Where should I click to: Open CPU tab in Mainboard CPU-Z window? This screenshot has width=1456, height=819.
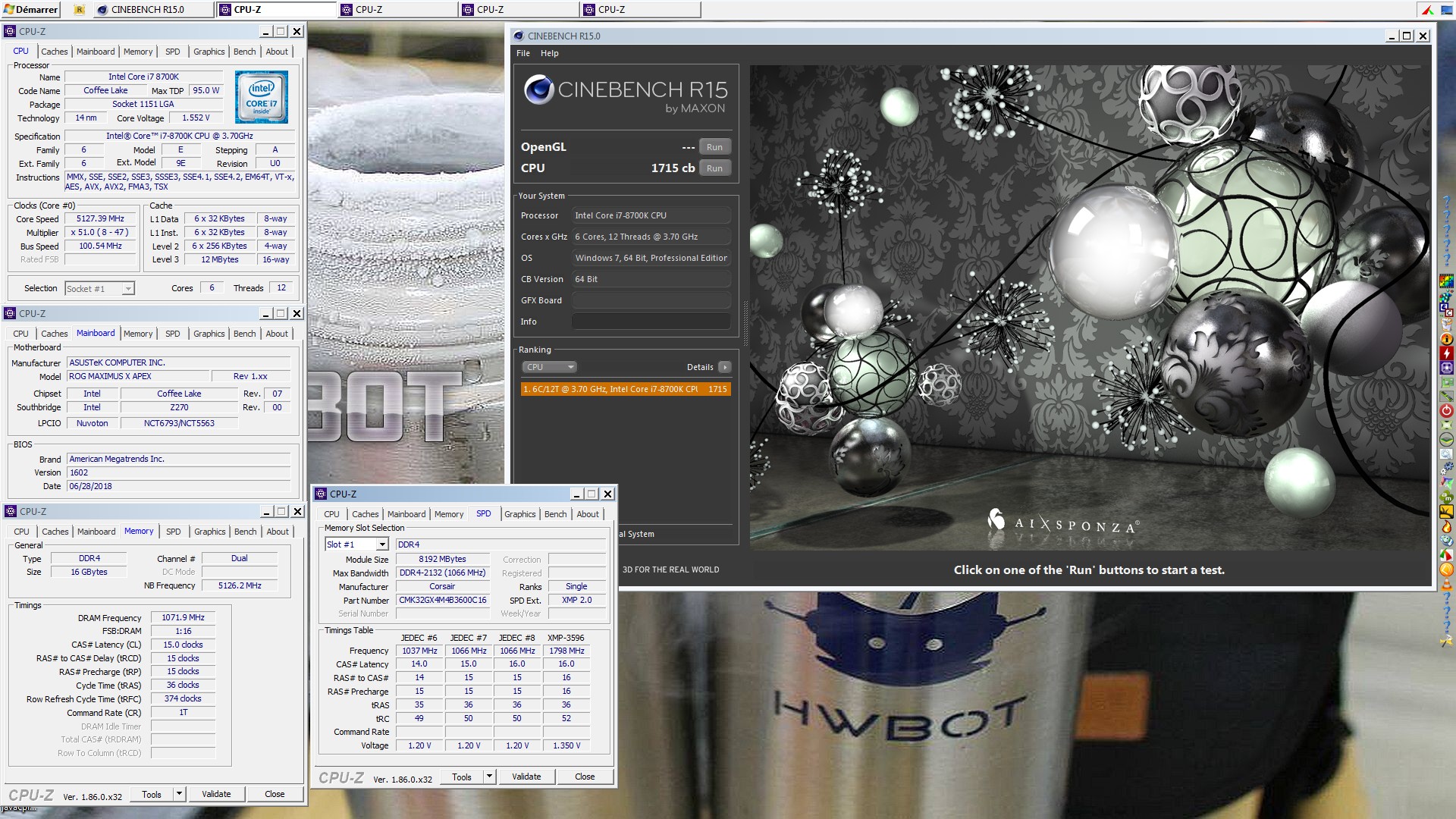[x=20, y=334]
